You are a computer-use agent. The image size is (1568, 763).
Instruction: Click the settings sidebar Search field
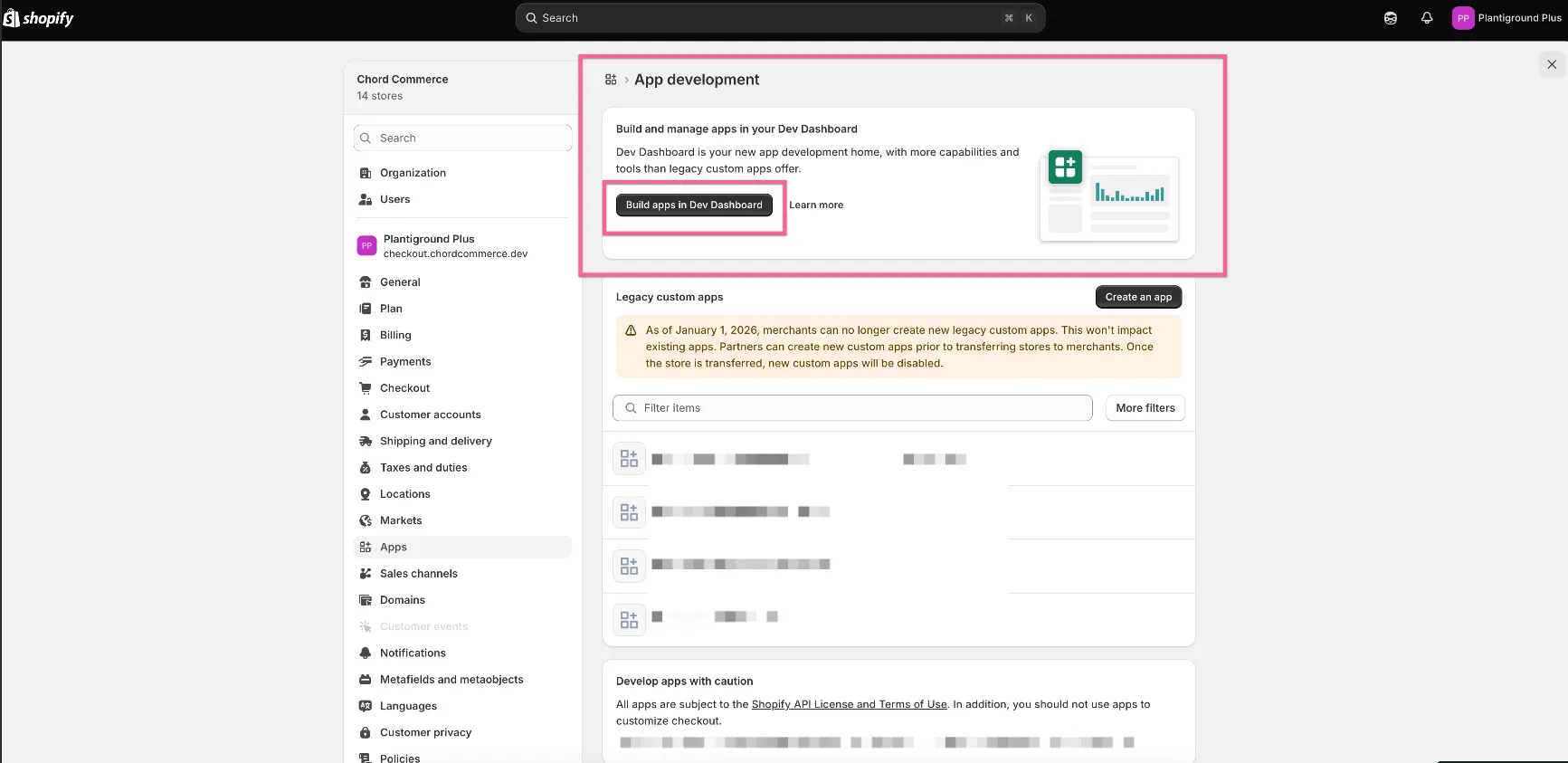tap(462, 138)
